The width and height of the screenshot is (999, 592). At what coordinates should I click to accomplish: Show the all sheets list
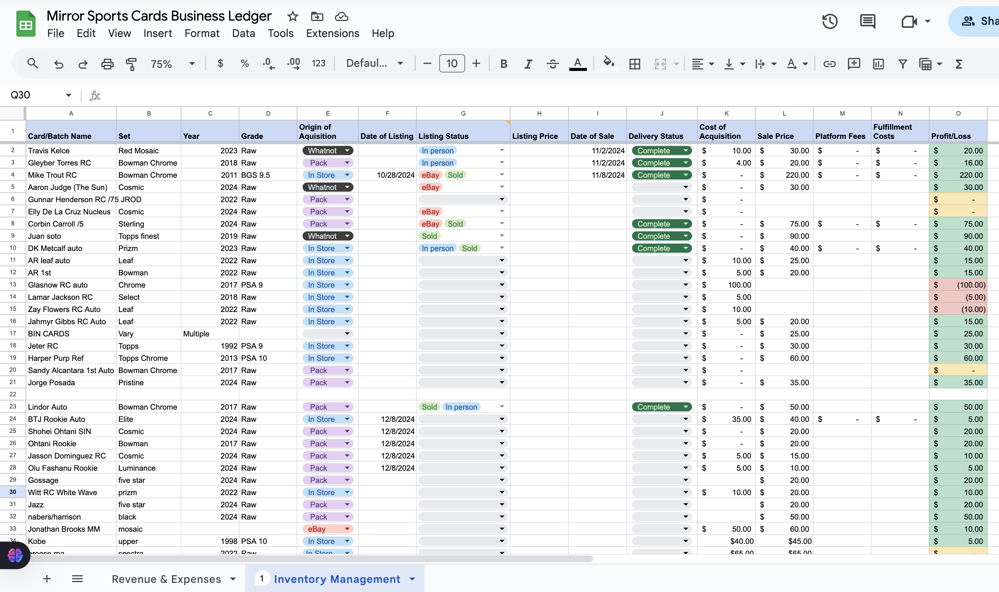pyautogui.click(x=77, y=579)
